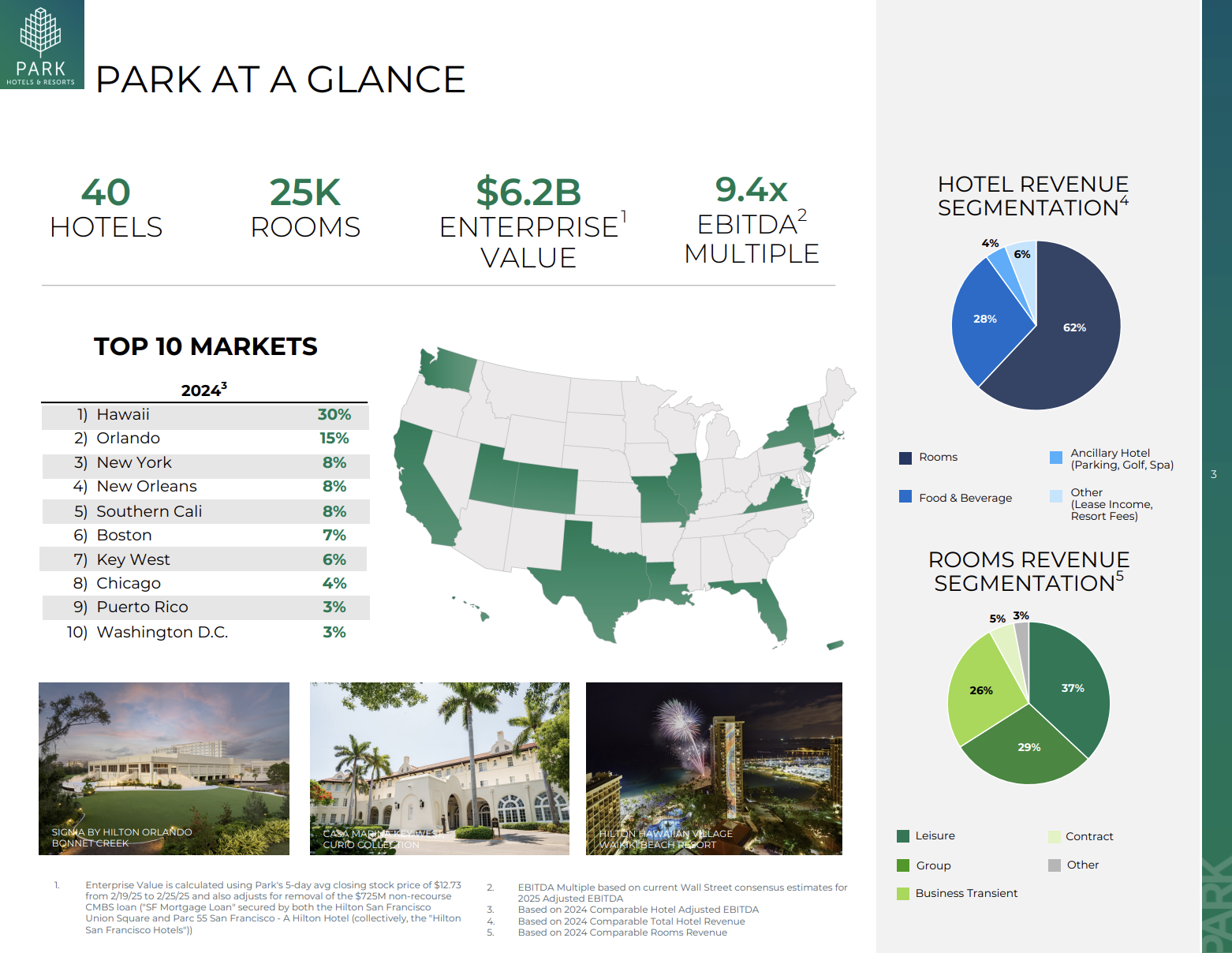Click the Ancillary Hotel legend swatch

coord(1056,458)
